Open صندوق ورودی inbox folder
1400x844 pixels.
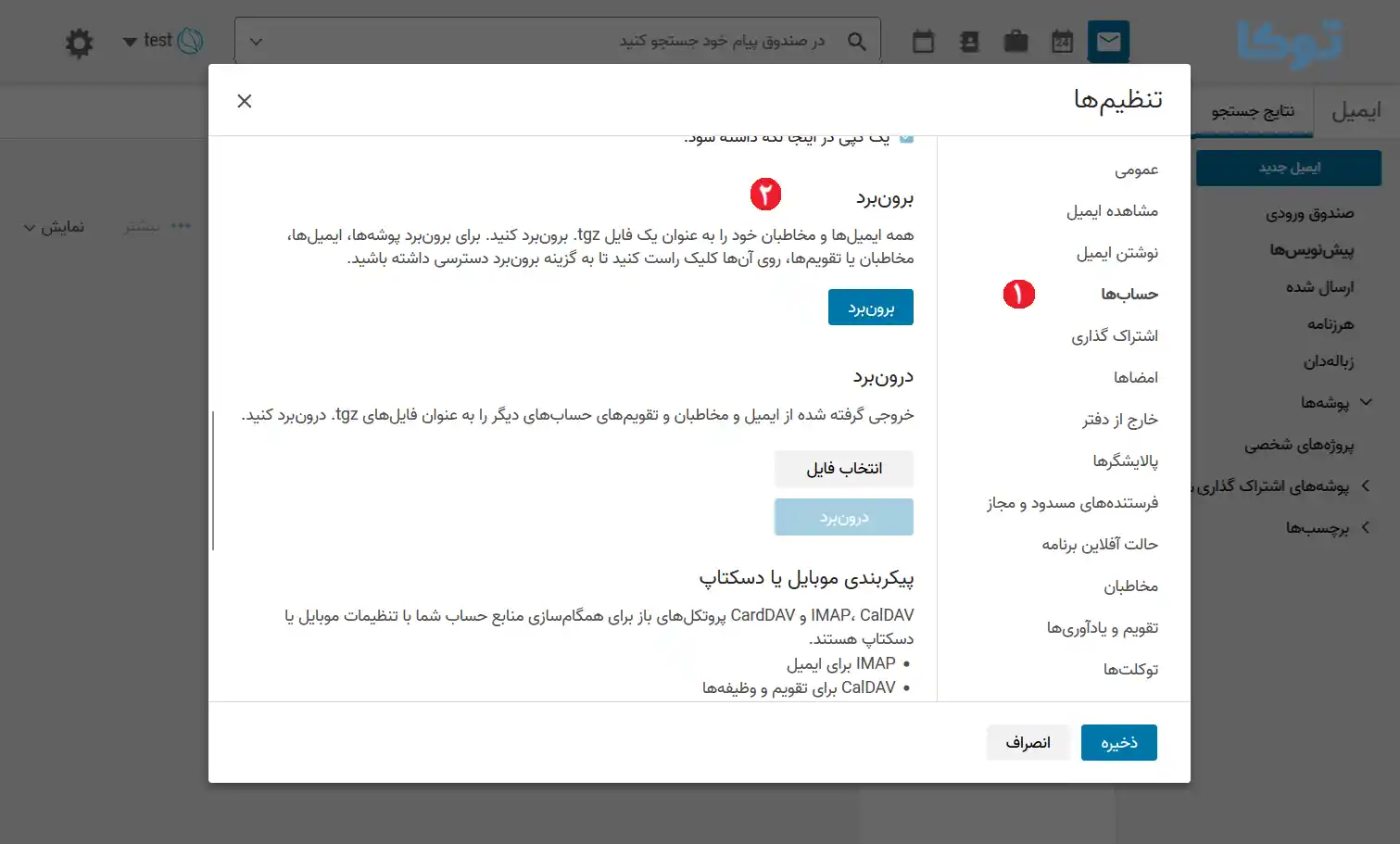click(1309, 213)
